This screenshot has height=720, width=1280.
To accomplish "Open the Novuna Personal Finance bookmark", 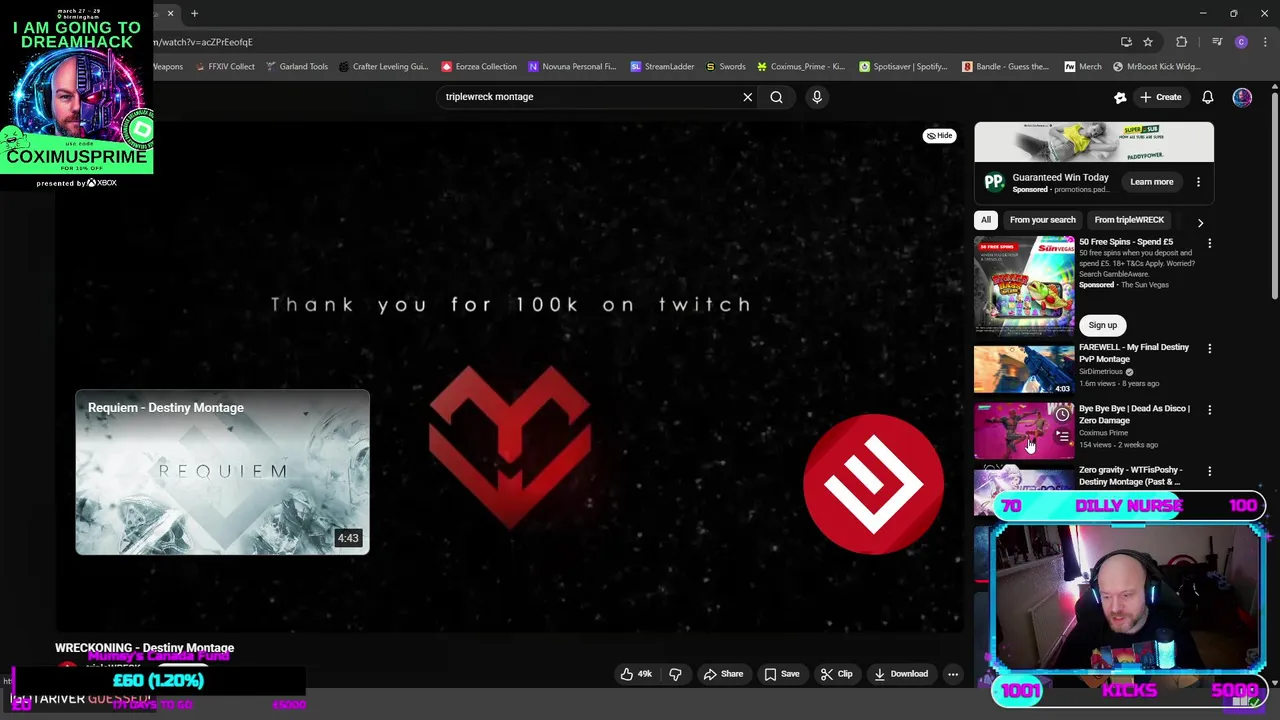I will (572, 67).
